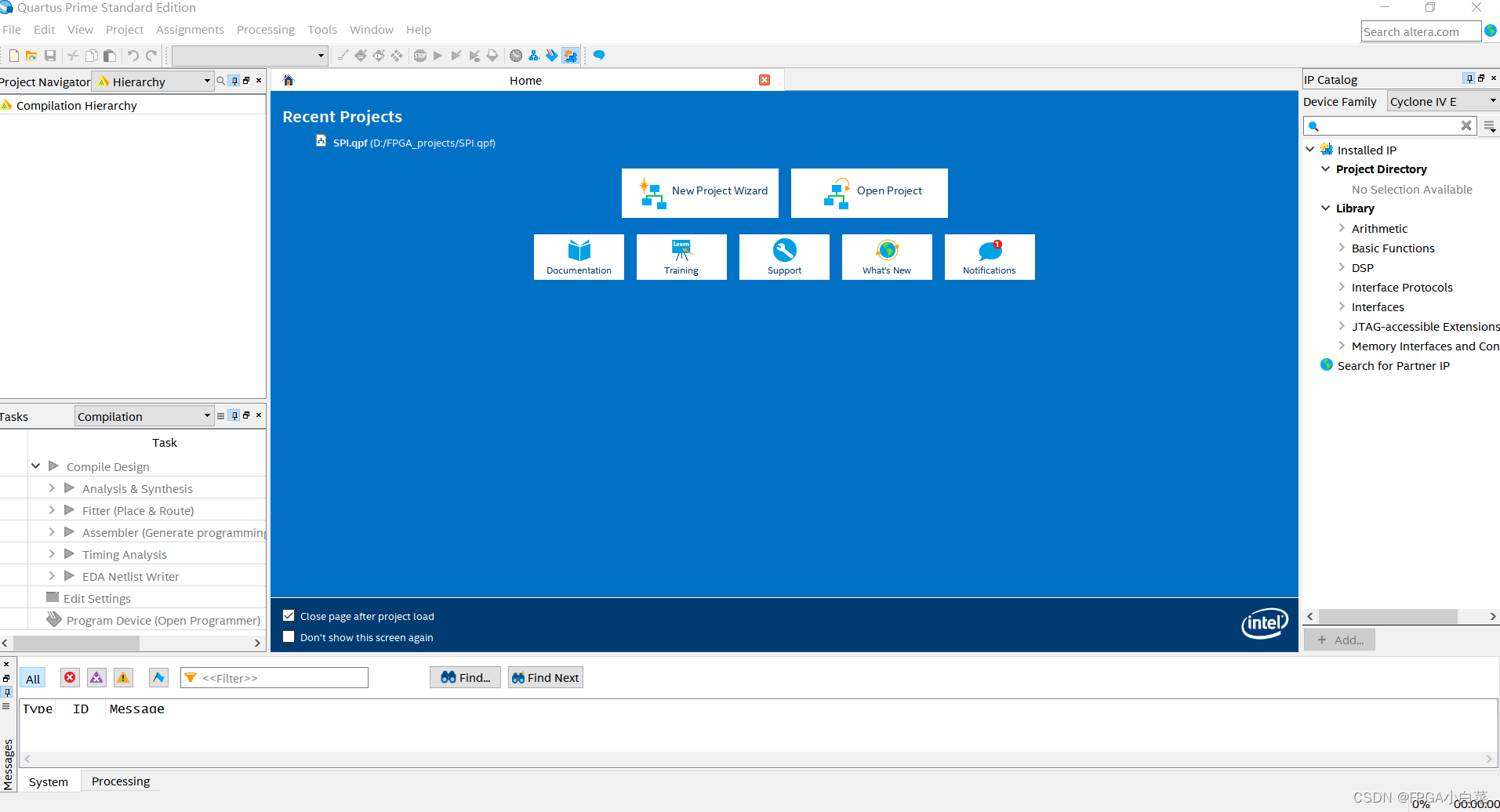
Task: Click the Start Compilation play icon
Action: coord(438,56)
